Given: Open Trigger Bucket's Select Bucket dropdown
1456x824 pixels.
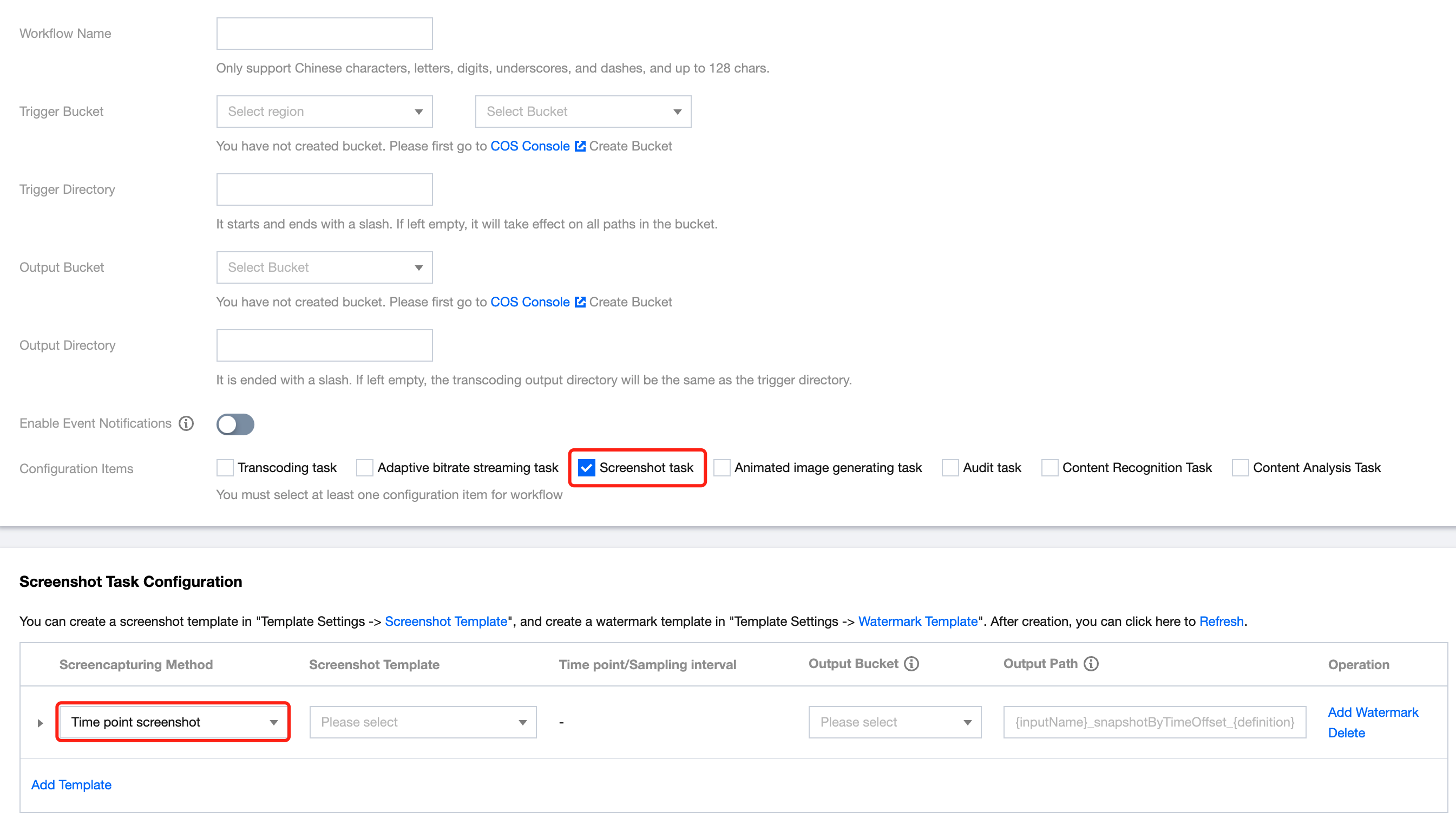Looking at the screenshot, I should click(x=582, y=112).
